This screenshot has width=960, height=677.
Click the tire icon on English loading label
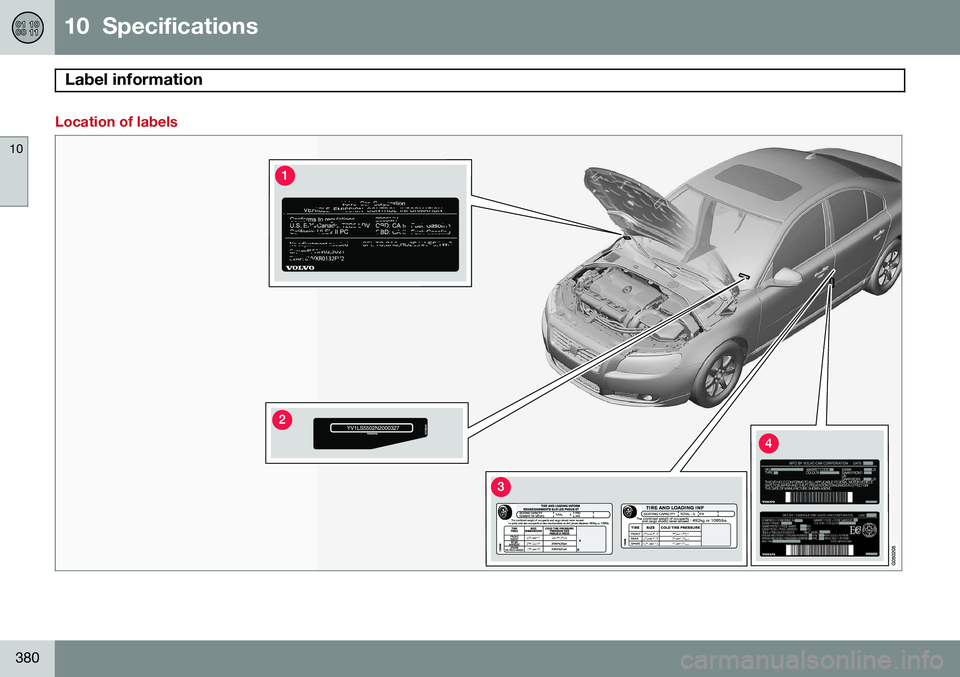tap(629, 512)
